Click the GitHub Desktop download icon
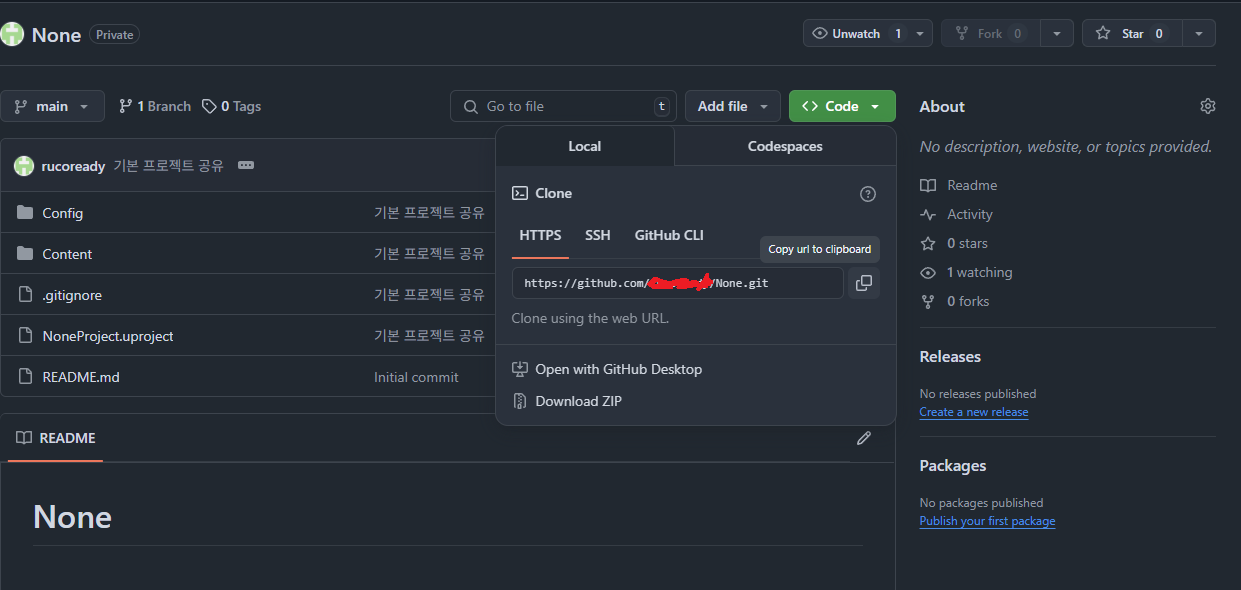 (520, 369)
